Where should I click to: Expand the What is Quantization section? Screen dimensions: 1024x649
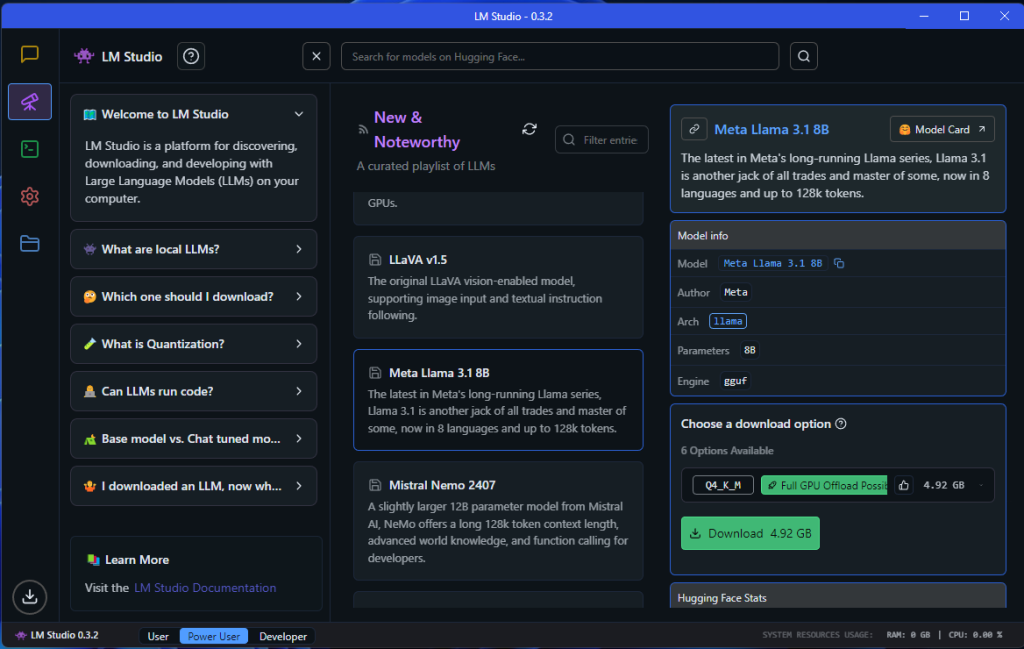click(x=193, y=343)
